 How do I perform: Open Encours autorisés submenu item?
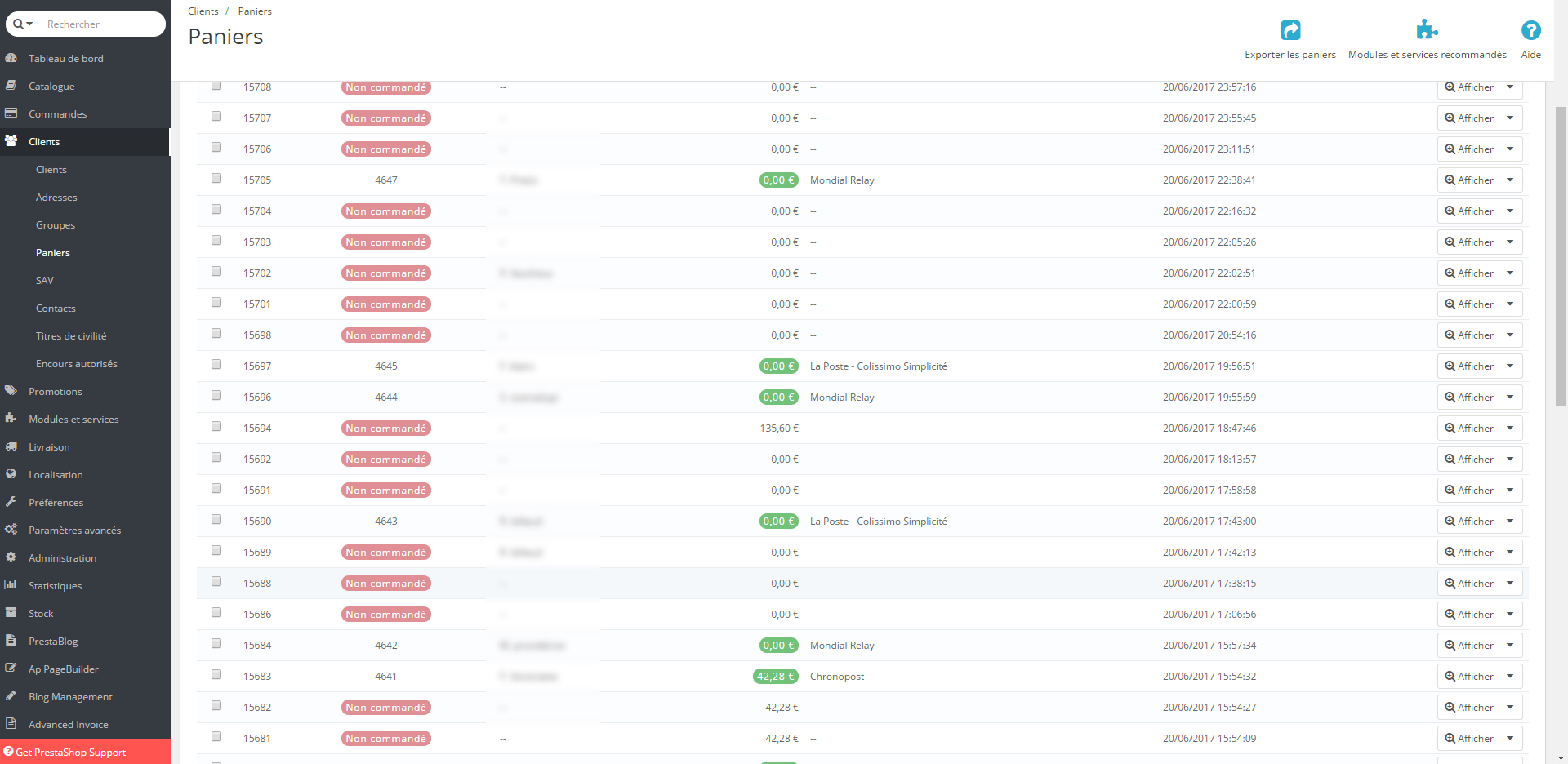pyautogui.click(x=77, y=364)
